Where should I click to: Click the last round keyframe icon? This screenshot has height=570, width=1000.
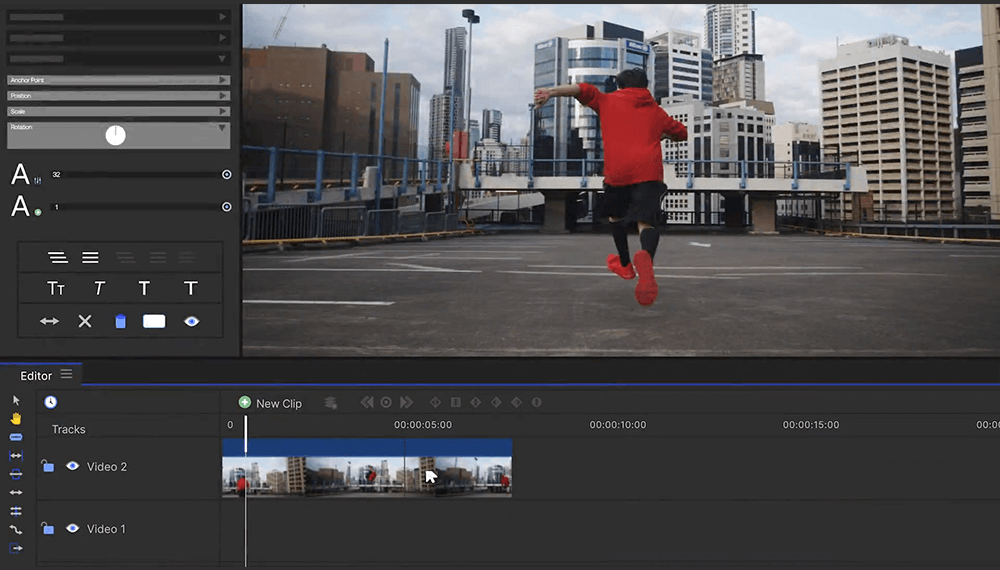point(536,402)
